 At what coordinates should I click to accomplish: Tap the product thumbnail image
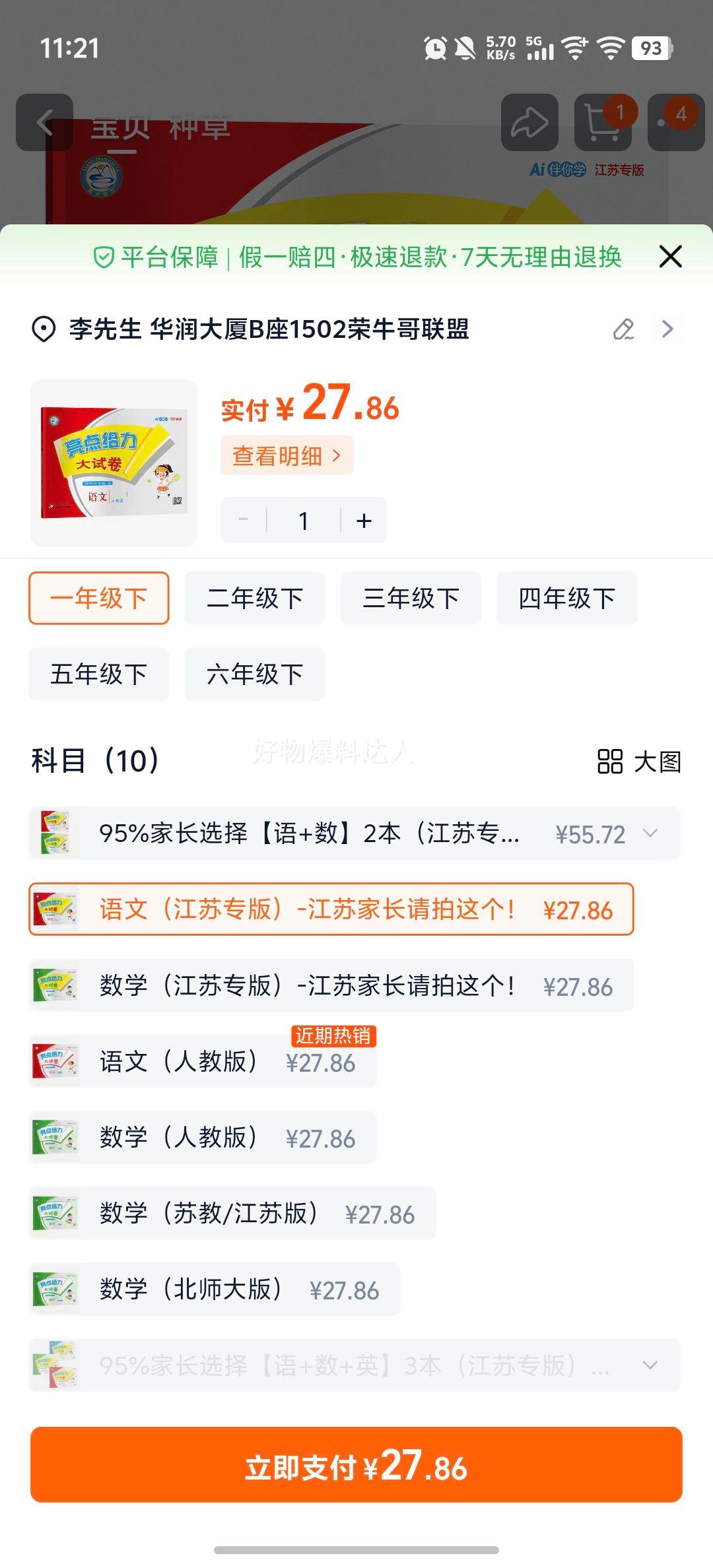[114, 463]
